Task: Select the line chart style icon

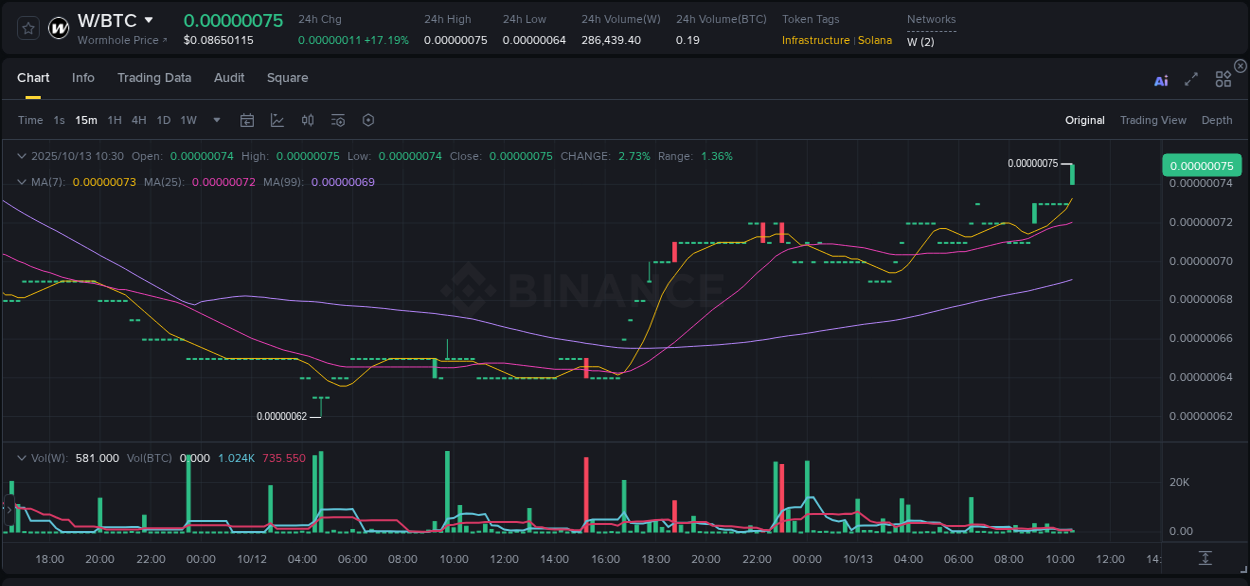Action: click(x=277, y=120)
